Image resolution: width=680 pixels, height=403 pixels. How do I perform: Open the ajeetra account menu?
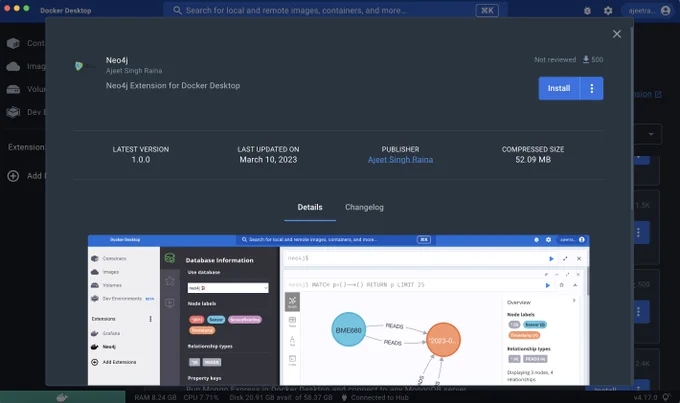649,10
